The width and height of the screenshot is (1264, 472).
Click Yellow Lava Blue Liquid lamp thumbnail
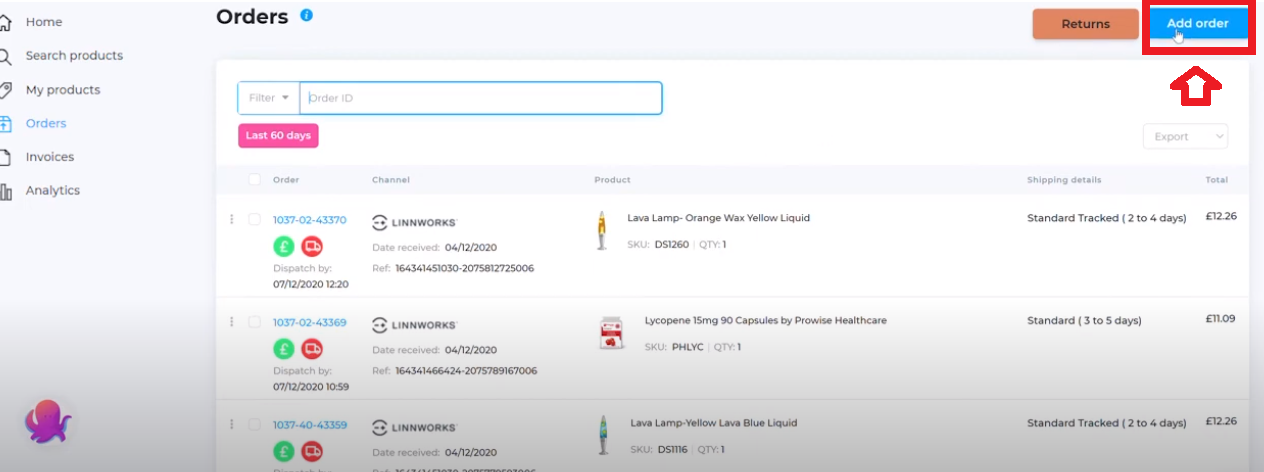[603, 435]
